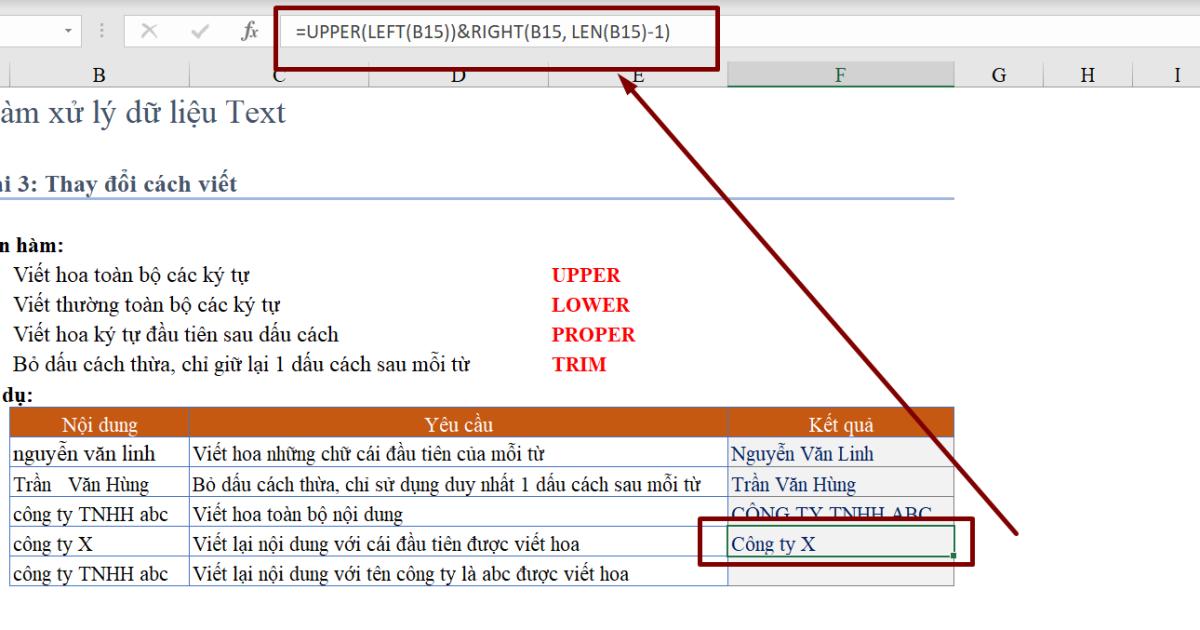Select column H header
The image size is (1200, 630).
[1085, 73]
